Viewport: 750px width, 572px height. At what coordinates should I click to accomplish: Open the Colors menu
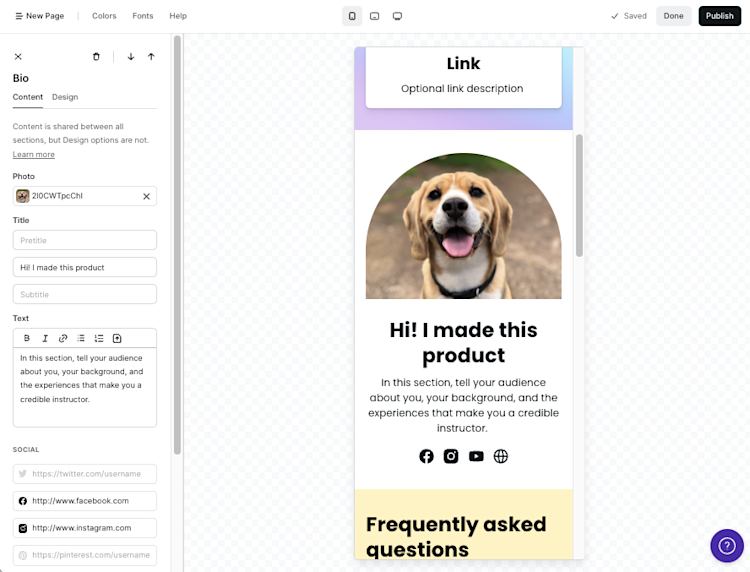(104, 16)
